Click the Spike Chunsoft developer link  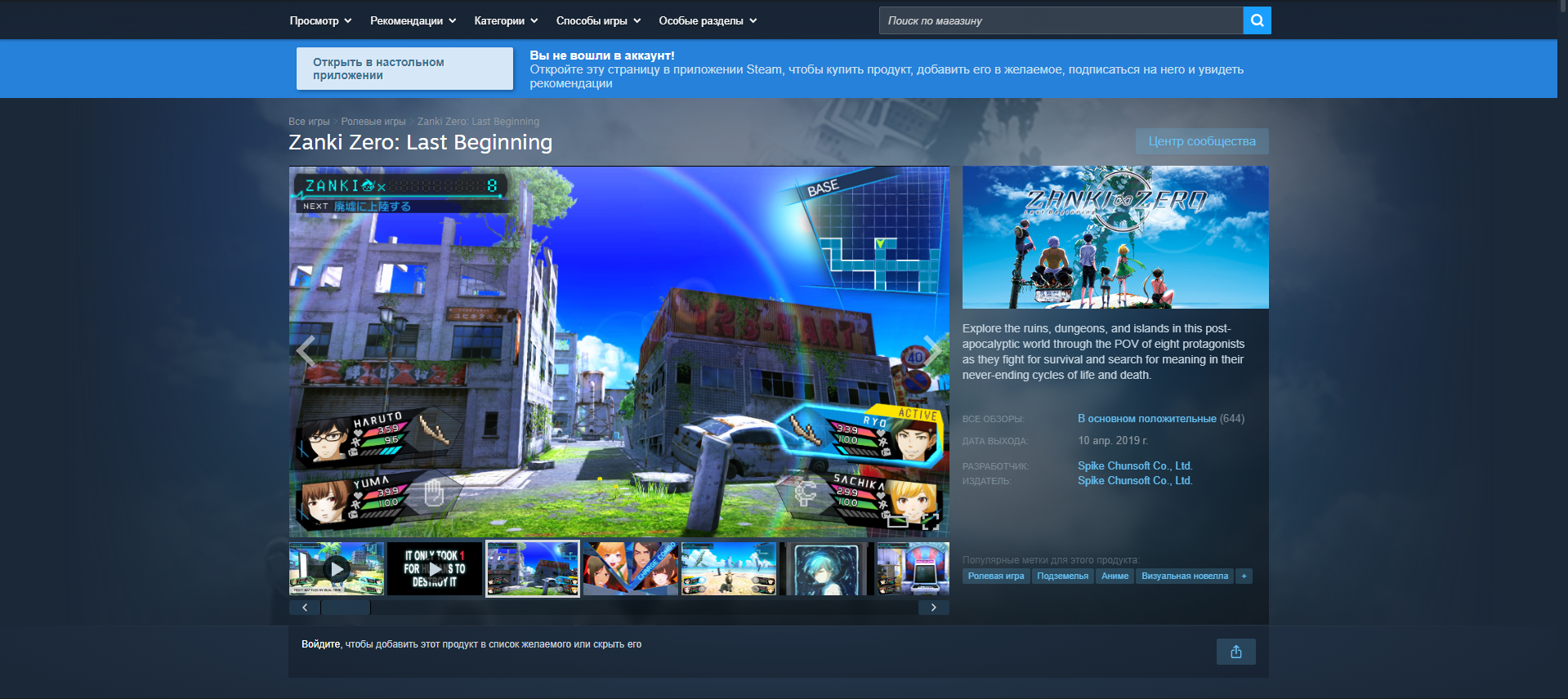pyautogui.click(x=1135, y=465)
